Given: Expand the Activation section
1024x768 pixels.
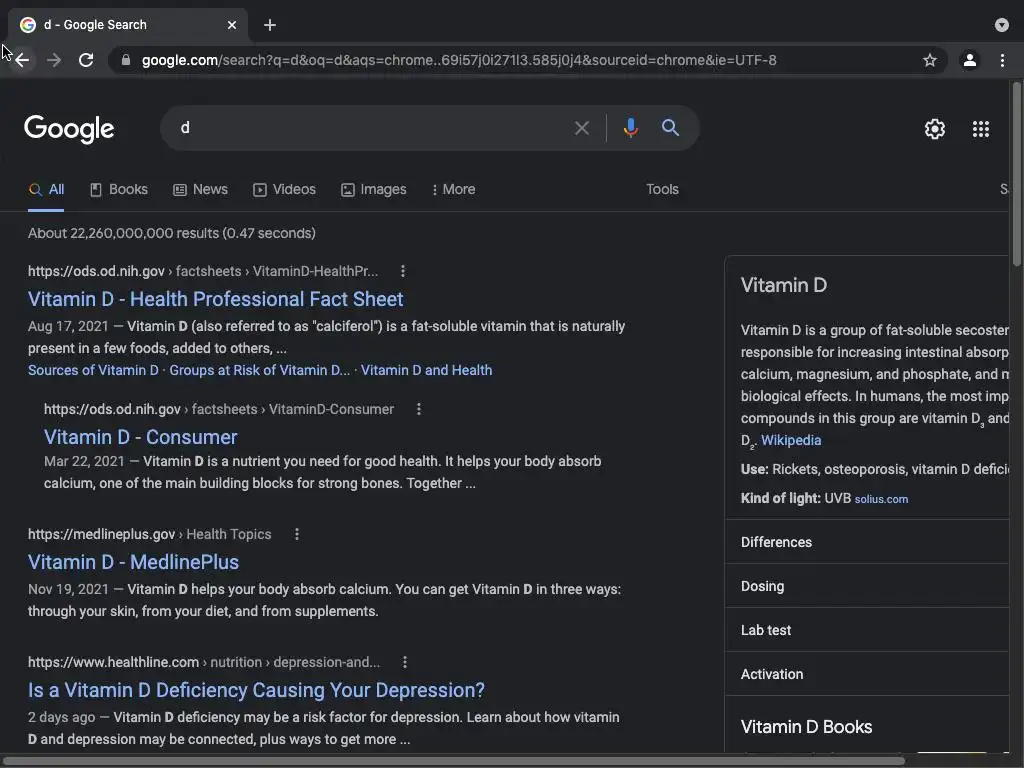Looking at the screenshot, I should 867,674.
